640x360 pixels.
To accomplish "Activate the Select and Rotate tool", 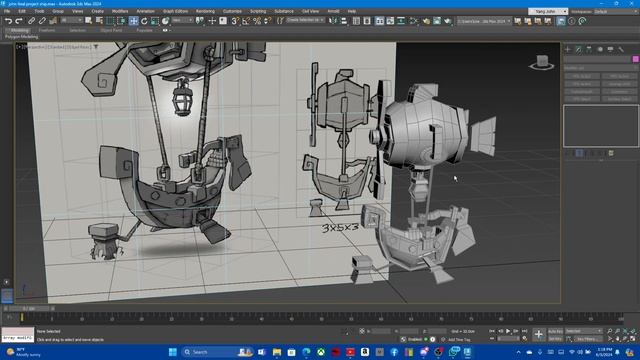I will [144, 21].
